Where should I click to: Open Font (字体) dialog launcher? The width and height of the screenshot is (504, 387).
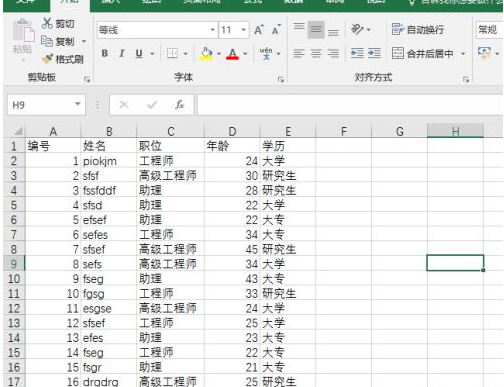[281, 79]
